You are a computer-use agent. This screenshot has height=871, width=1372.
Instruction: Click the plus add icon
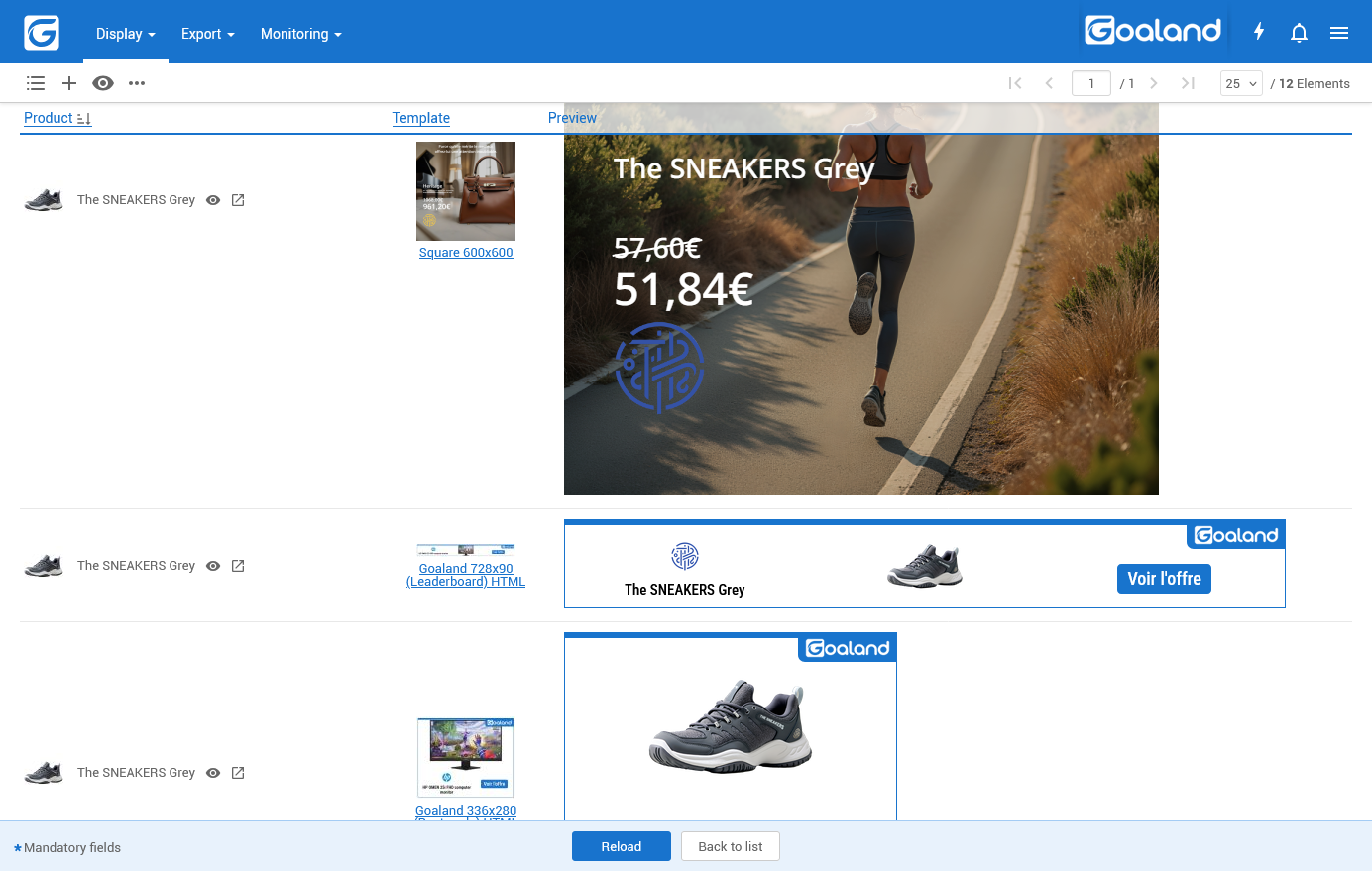pyautogui.click(x=69, y=83)
